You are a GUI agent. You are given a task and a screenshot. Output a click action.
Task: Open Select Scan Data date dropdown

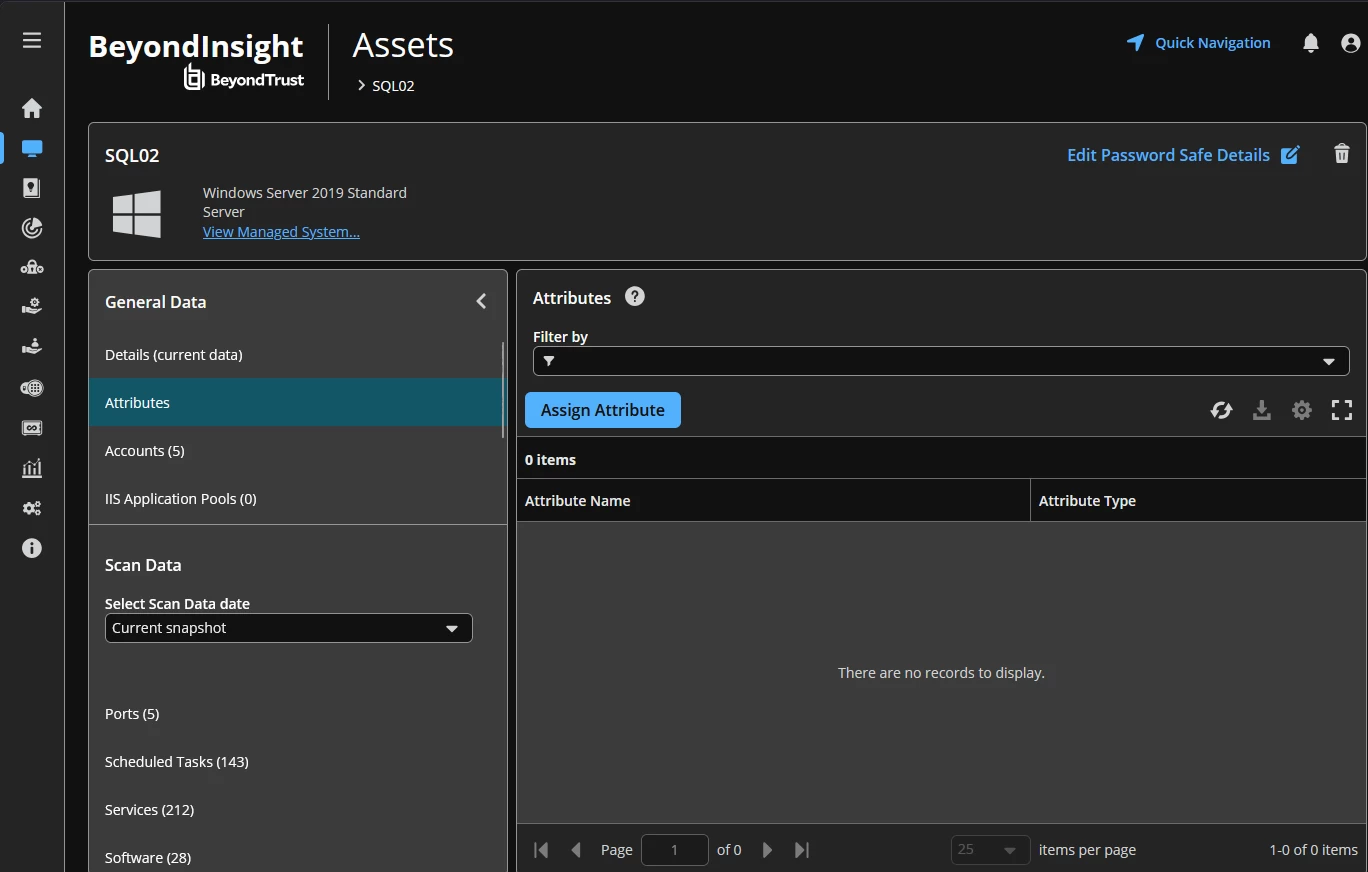[x=288, y=628]
